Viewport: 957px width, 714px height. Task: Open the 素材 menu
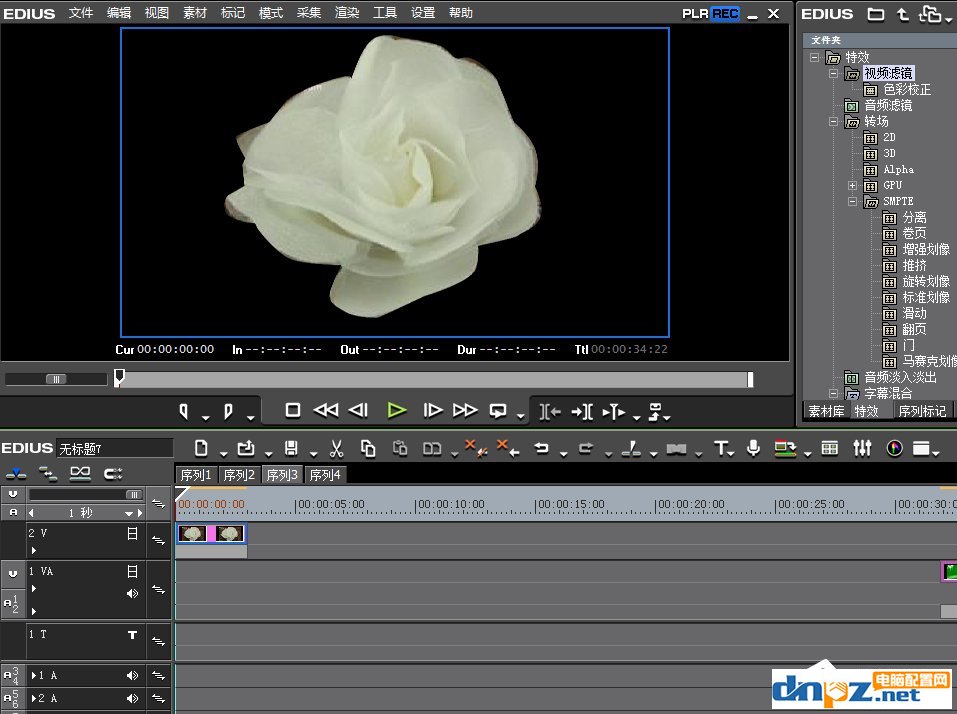[195, 13]
